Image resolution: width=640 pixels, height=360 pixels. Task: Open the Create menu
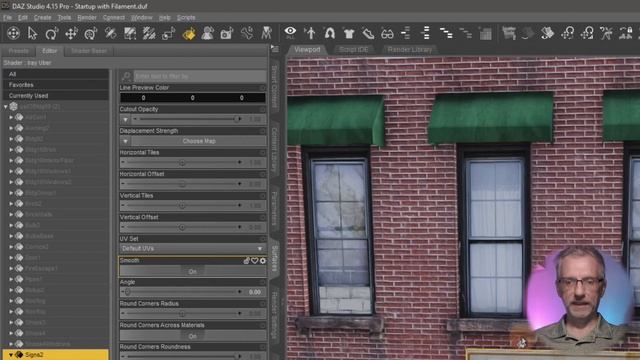click(42, 18)
